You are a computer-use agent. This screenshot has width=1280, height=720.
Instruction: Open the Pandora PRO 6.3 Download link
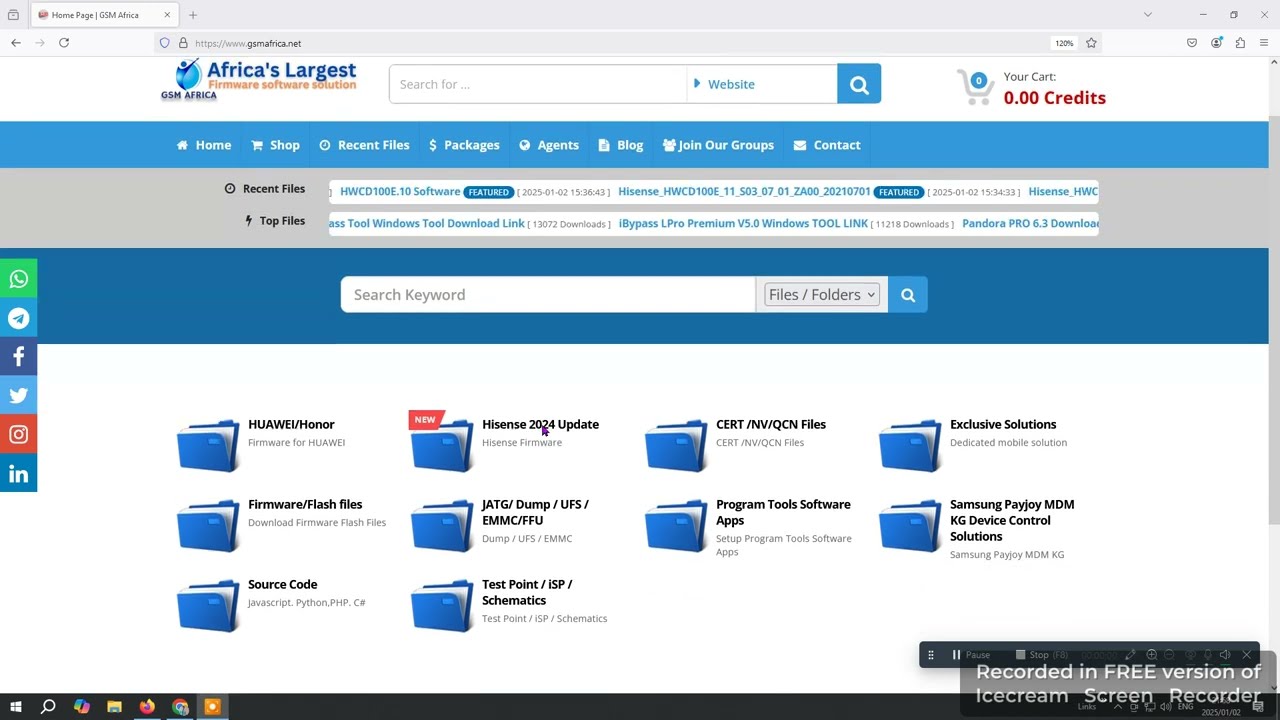click(x=1030, y=223)
